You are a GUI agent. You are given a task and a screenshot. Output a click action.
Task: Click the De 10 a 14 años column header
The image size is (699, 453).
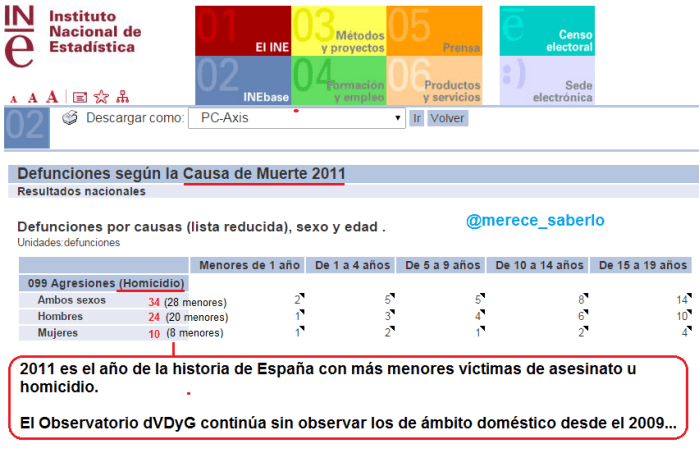538,265
